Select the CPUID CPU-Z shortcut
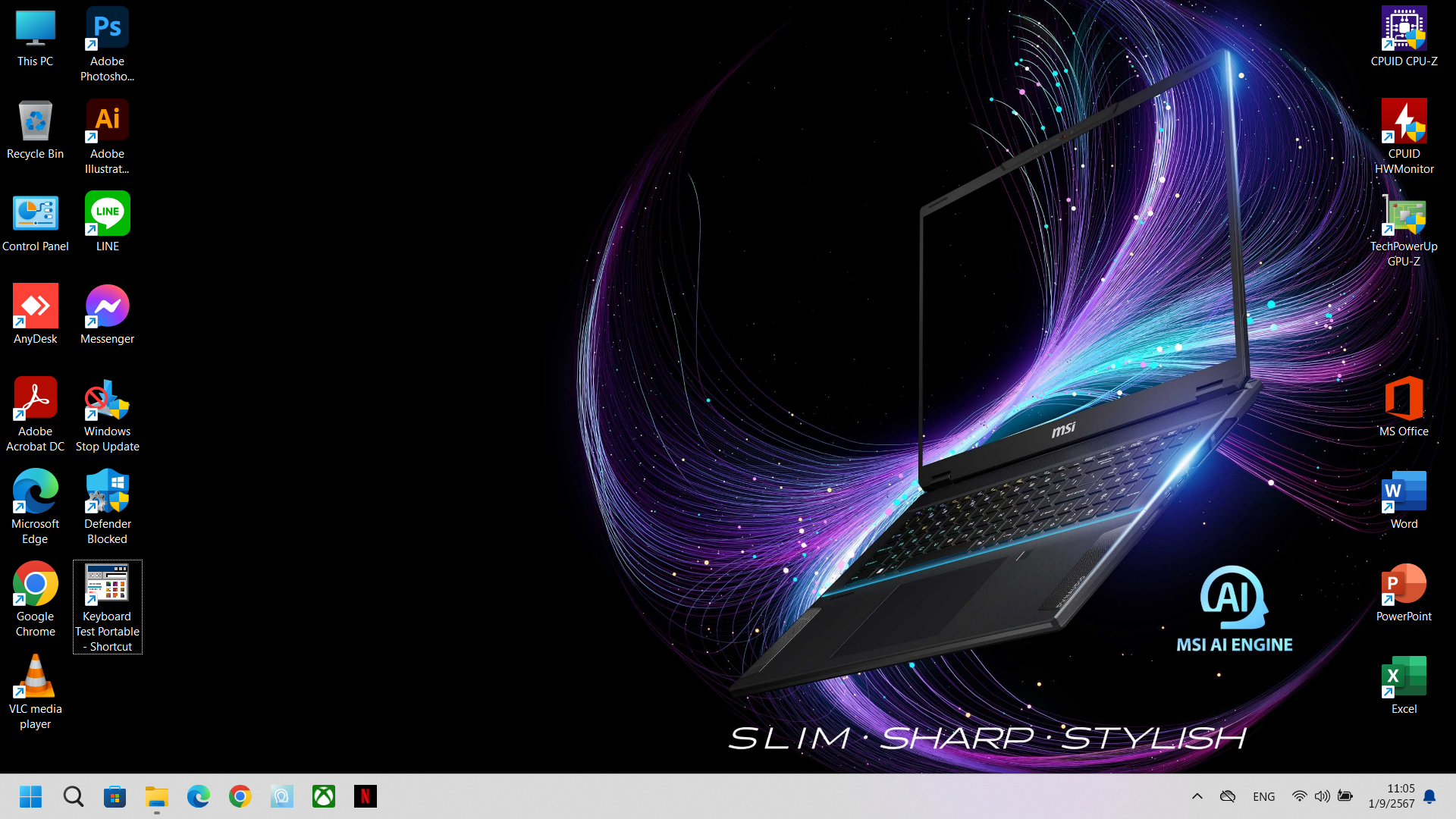 tap(1404, 38)
